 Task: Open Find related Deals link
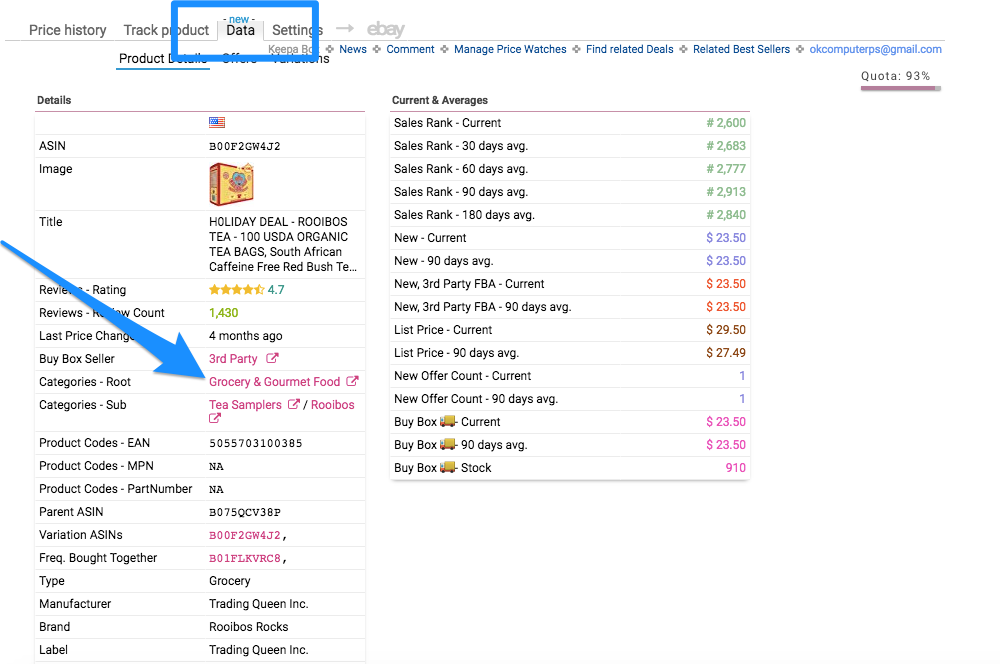click(629, 49)
